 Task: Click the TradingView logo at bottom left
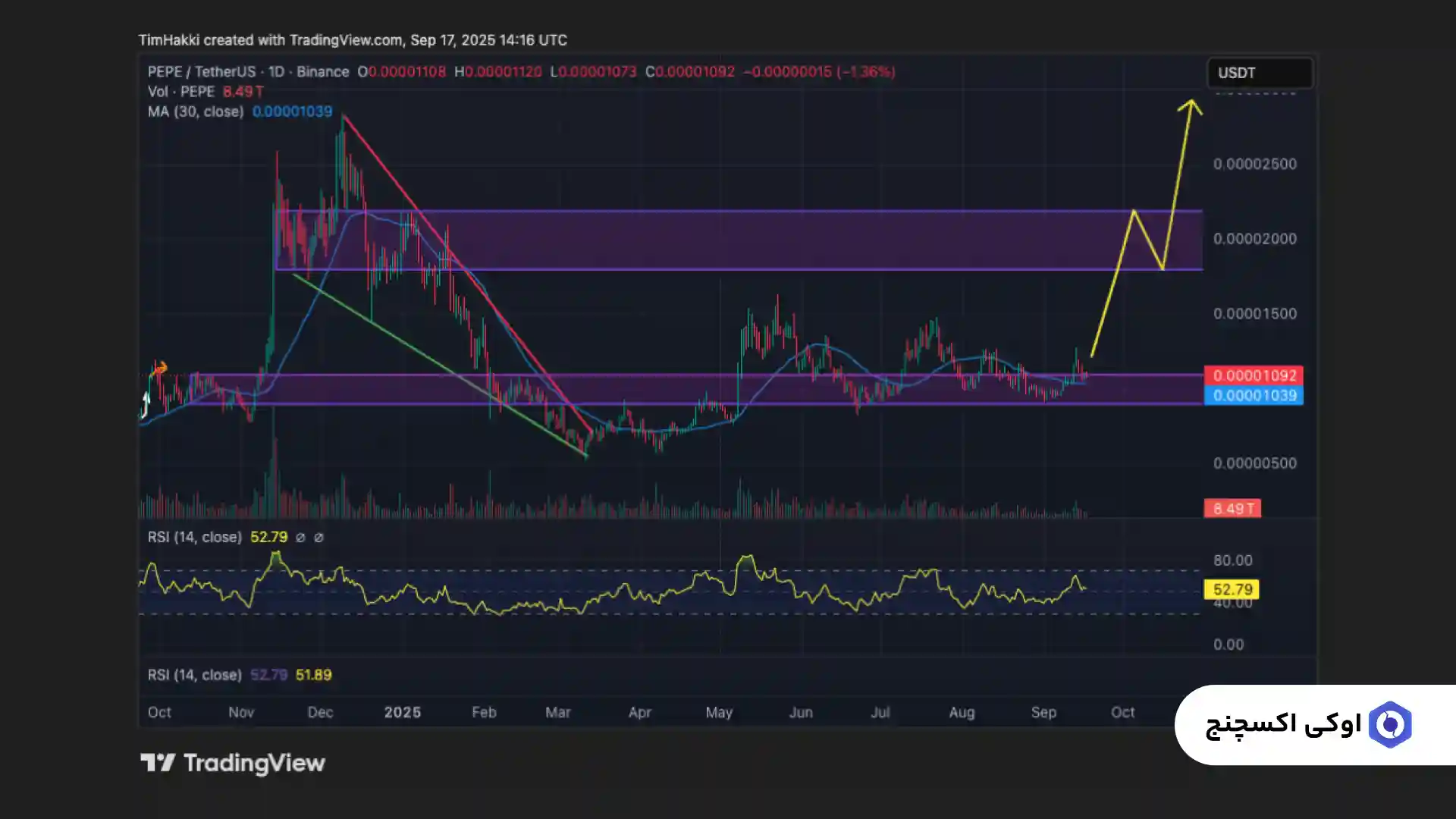pyautogui.click(x=232, y=763)
